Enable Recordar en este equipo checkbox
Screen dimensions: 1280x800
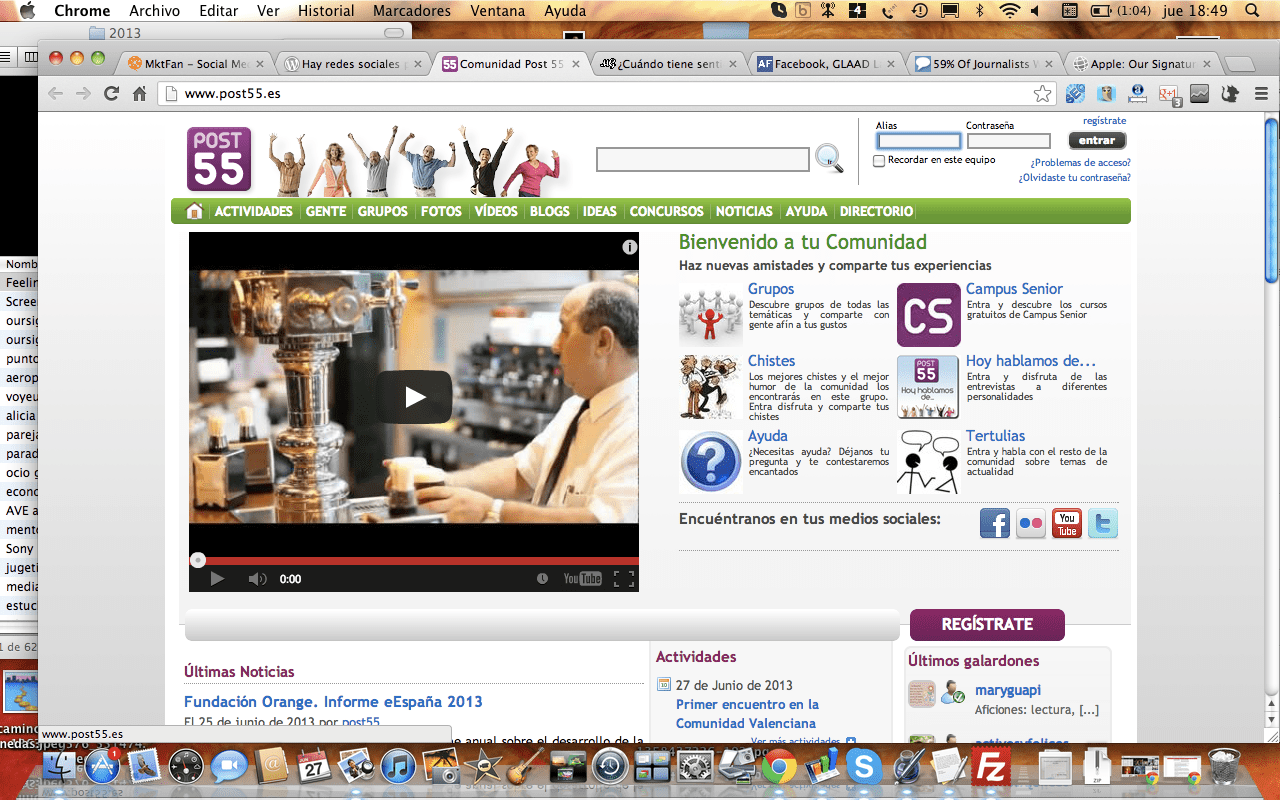click(879, 161)
